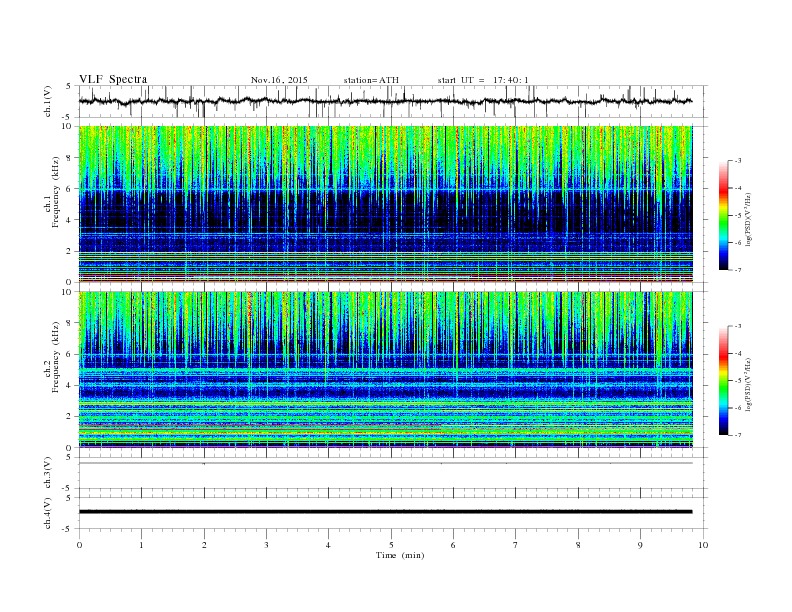Click the ch.4 thick black voltage trace
This screenshot has height=612, width=792.
[385, 512]
